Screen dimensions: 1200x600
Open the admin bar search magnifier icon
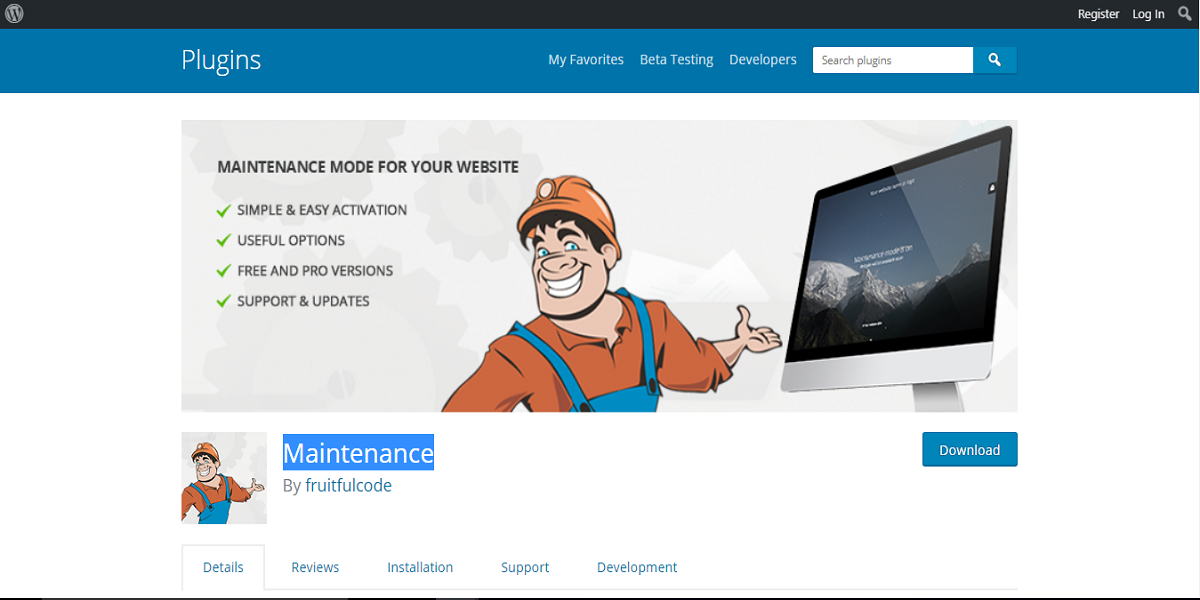[1185, 14]
